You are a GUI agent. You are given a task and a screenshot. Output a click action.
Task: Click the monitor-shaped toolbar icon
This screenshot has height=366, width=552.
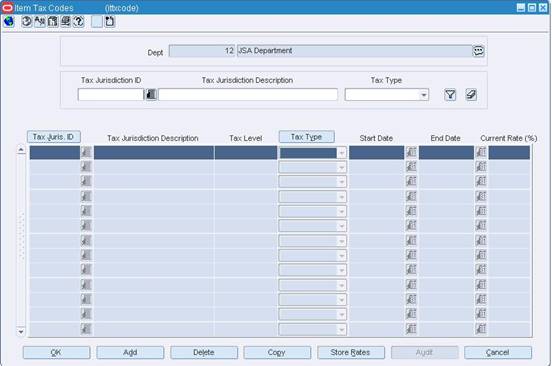click(66, 22)
